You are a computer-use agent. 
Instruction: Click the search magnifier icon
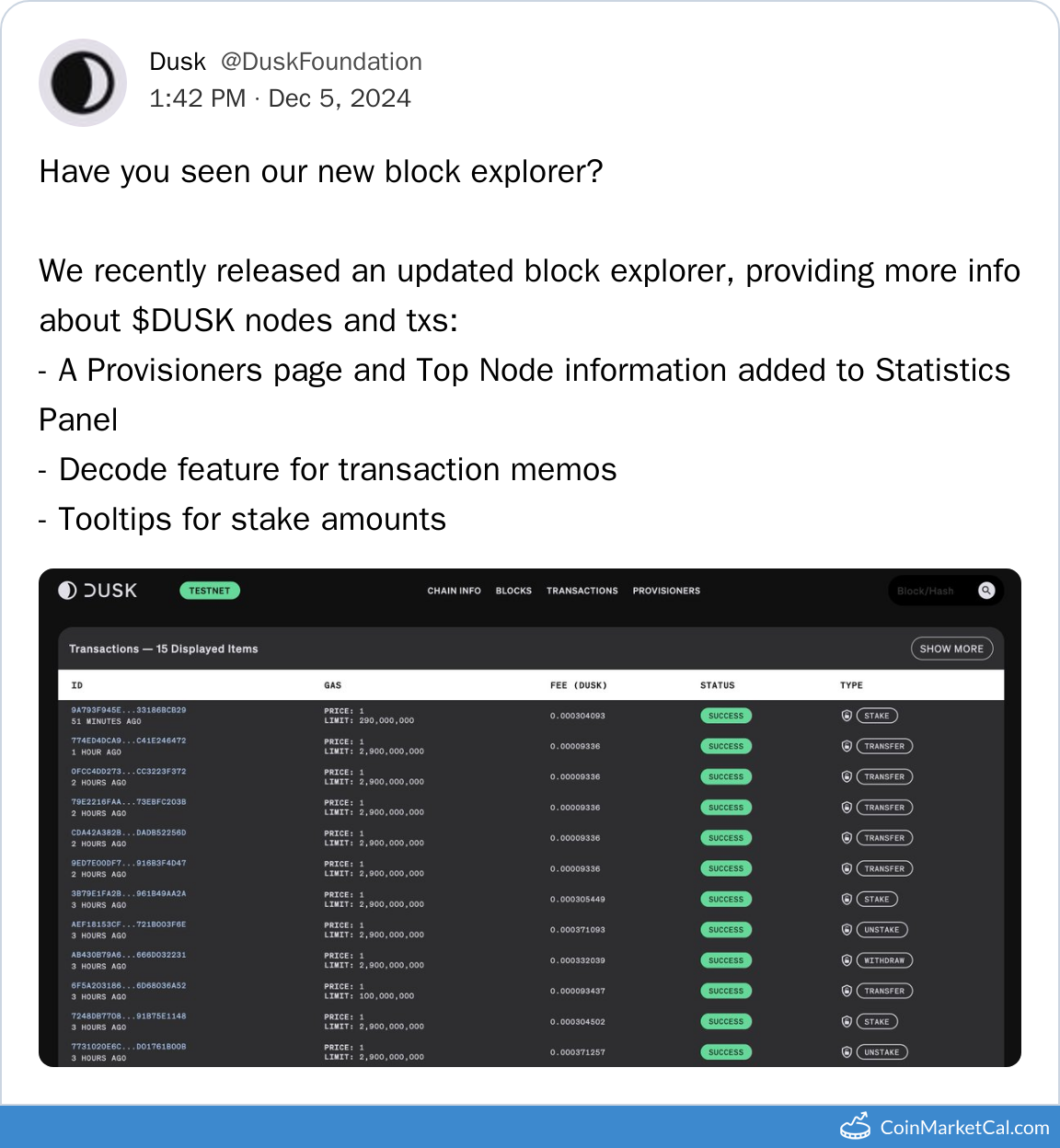tap(986, 591)
